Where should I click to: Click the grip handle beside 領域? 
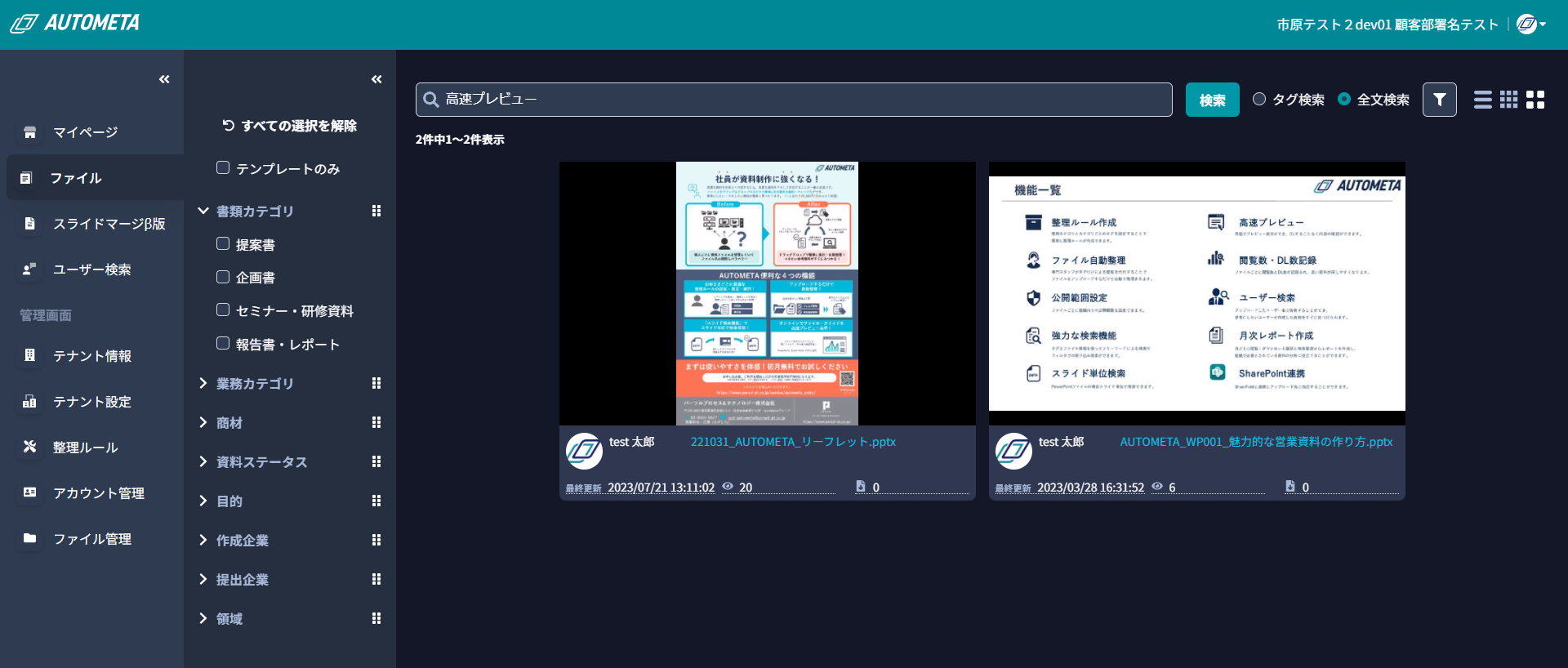[376, 618]
